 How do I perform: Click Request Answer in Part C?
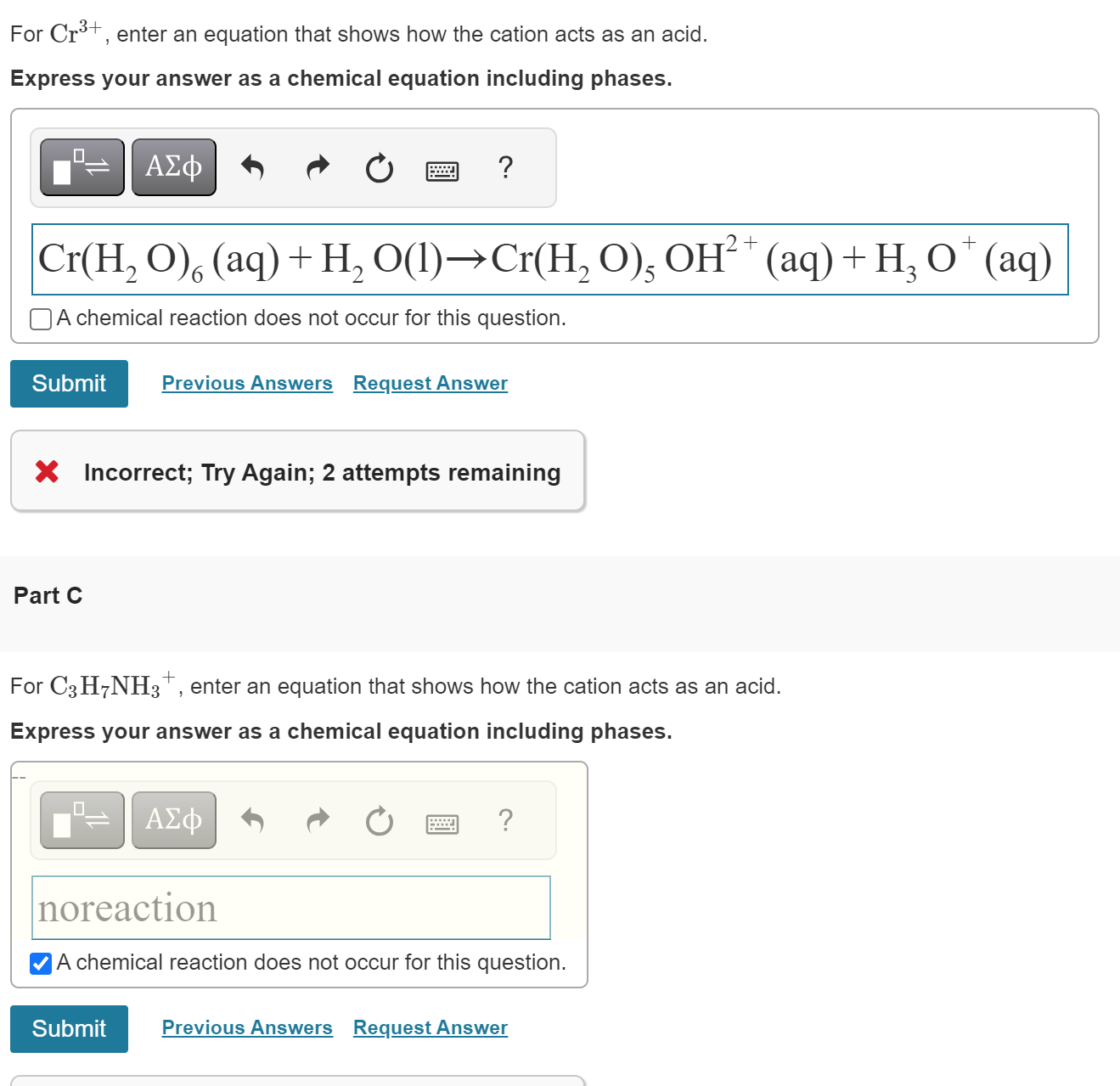click(x=429, y=1027)
